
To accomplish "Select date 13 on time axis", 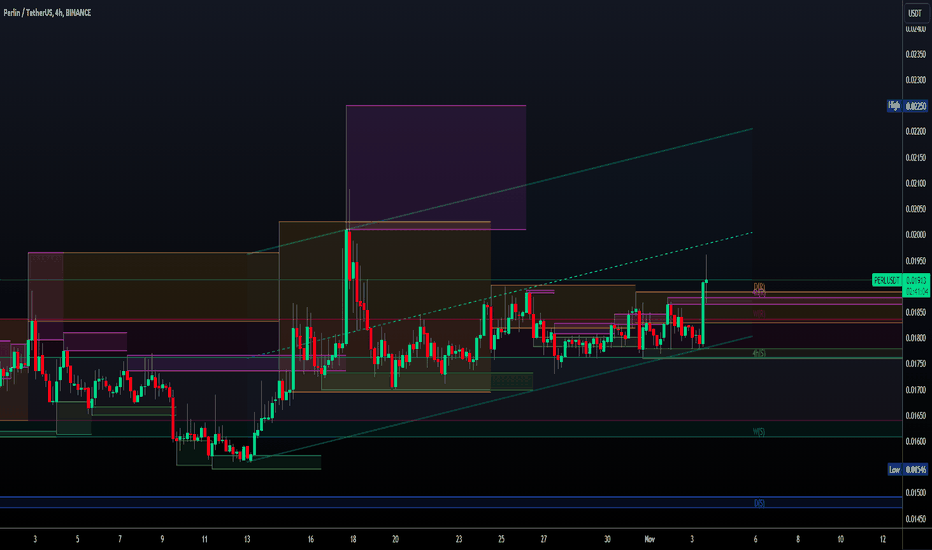I will 247,539.
